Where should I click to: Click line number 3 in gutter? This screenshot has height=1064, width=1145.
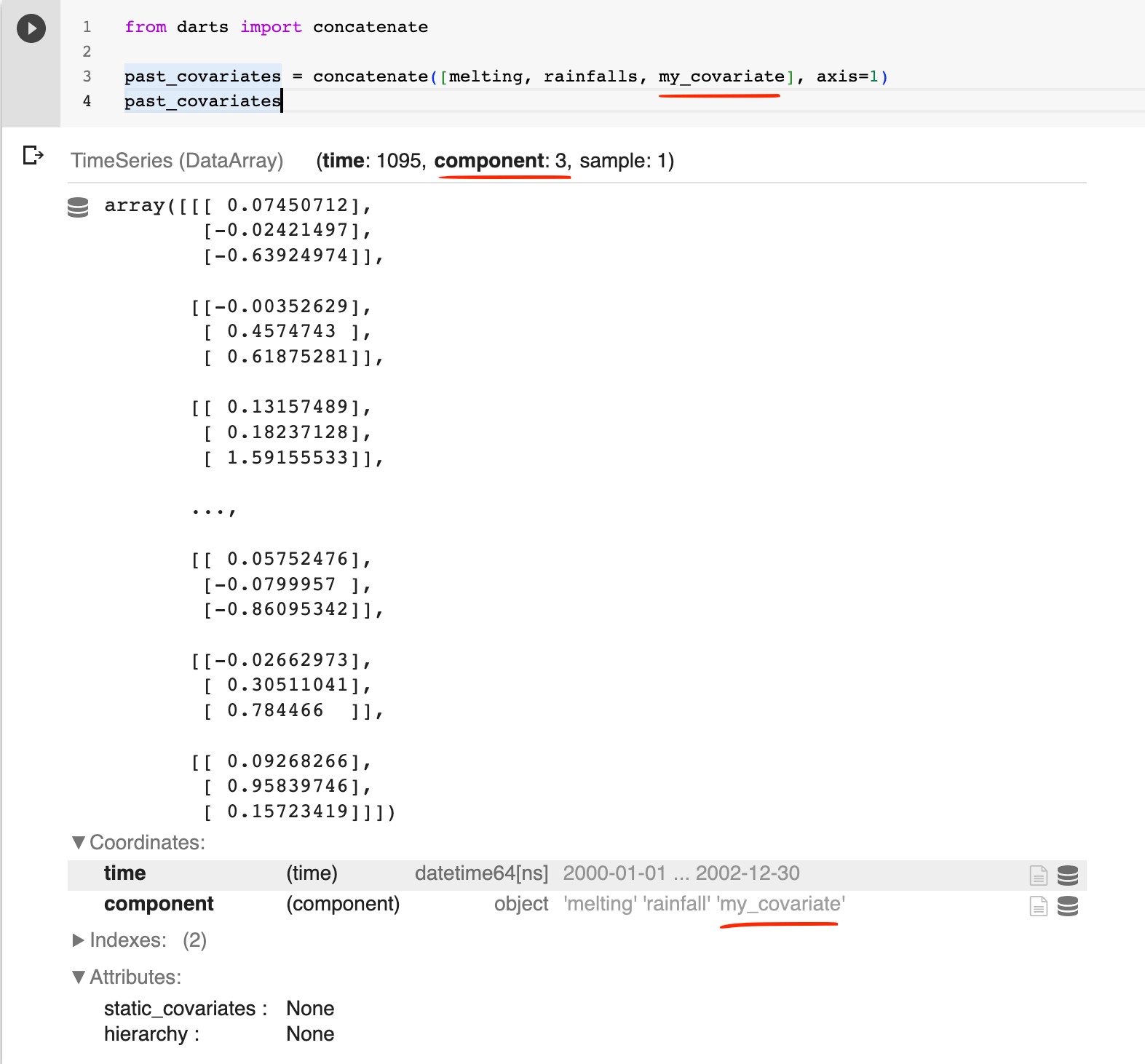[x=87, y=76]
